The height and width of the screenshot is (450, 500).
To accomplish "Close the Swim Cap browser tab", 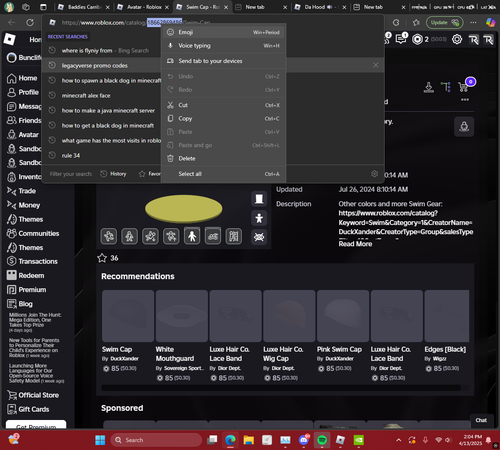I will coord(226,7).
